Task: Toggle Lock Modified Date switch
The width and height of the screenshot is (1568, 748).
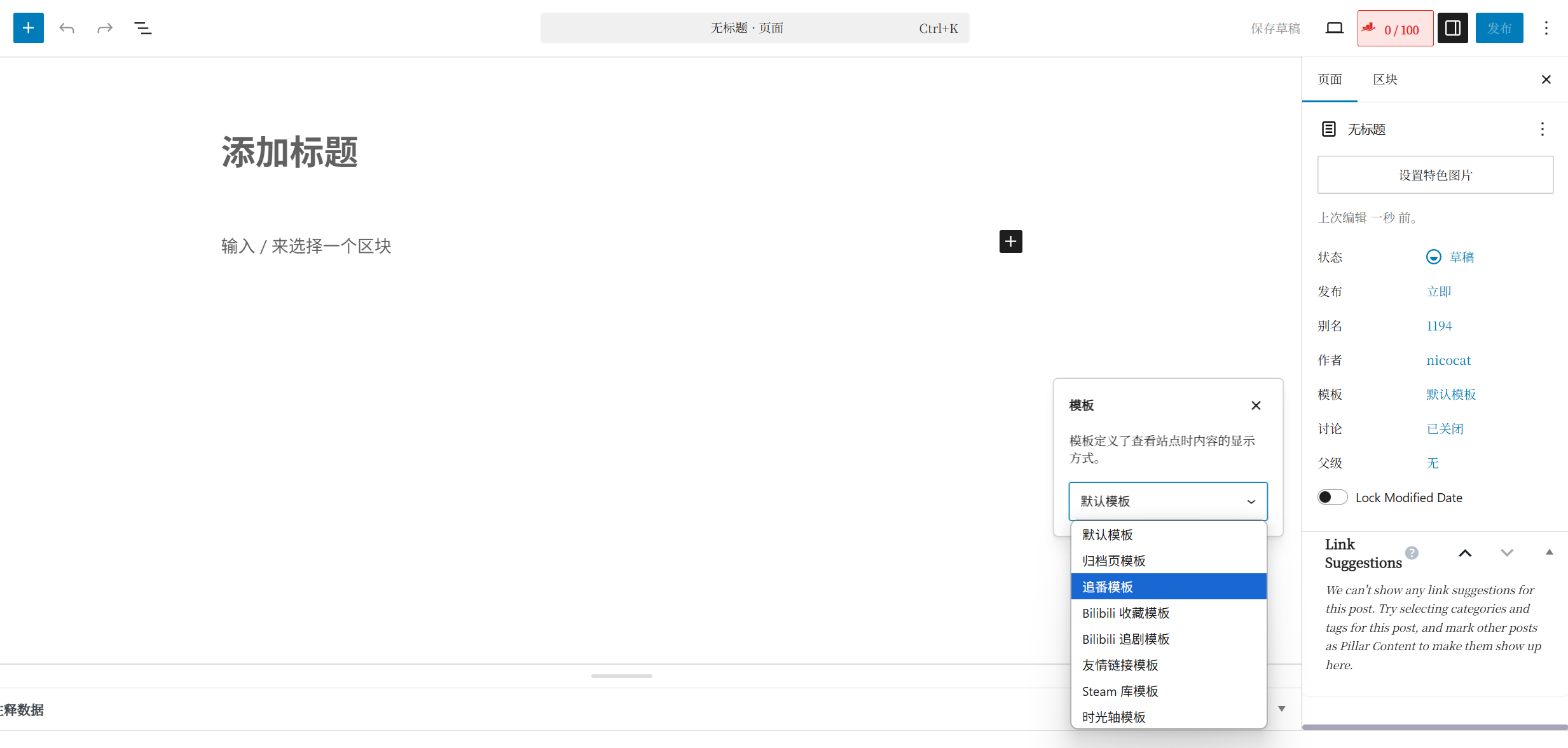Action: (1332, 497)
